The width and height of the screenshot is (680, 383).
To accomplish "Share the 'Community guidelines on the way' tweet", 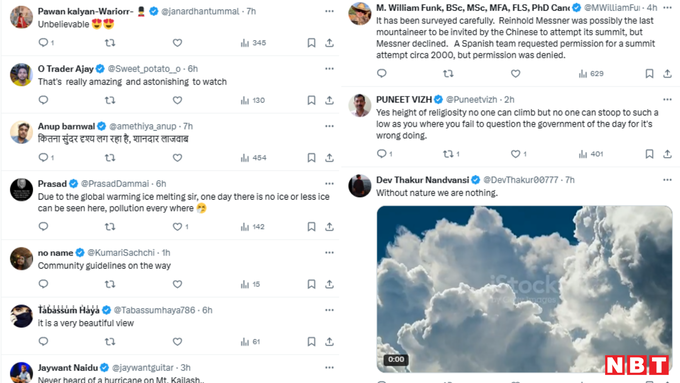I will click(329, 284).
